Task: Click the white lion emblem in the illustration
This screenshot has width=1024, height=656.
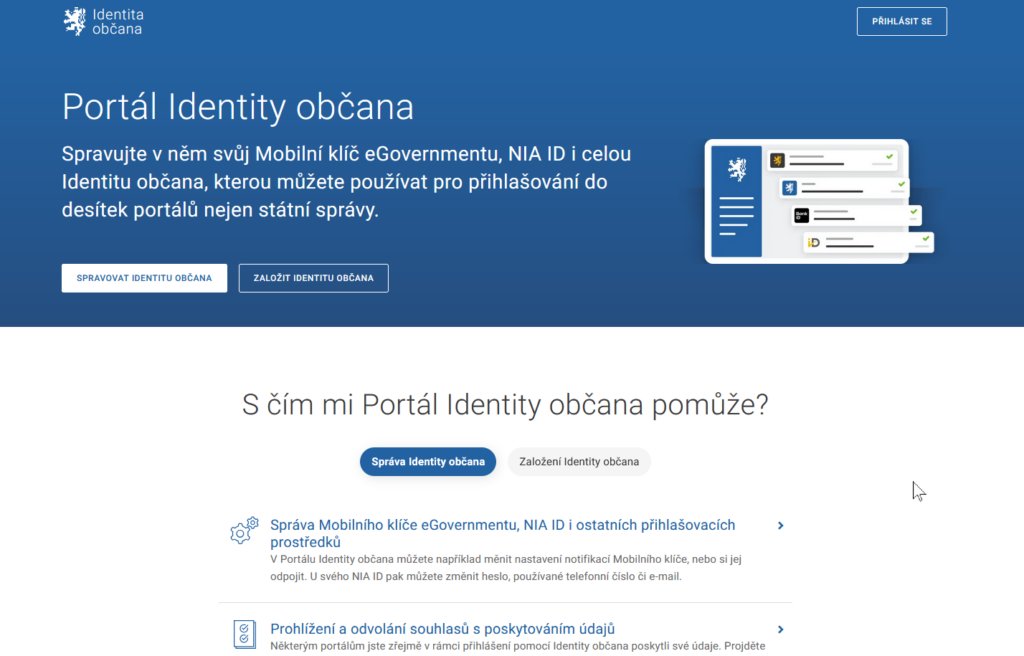Action: [737, 169]
